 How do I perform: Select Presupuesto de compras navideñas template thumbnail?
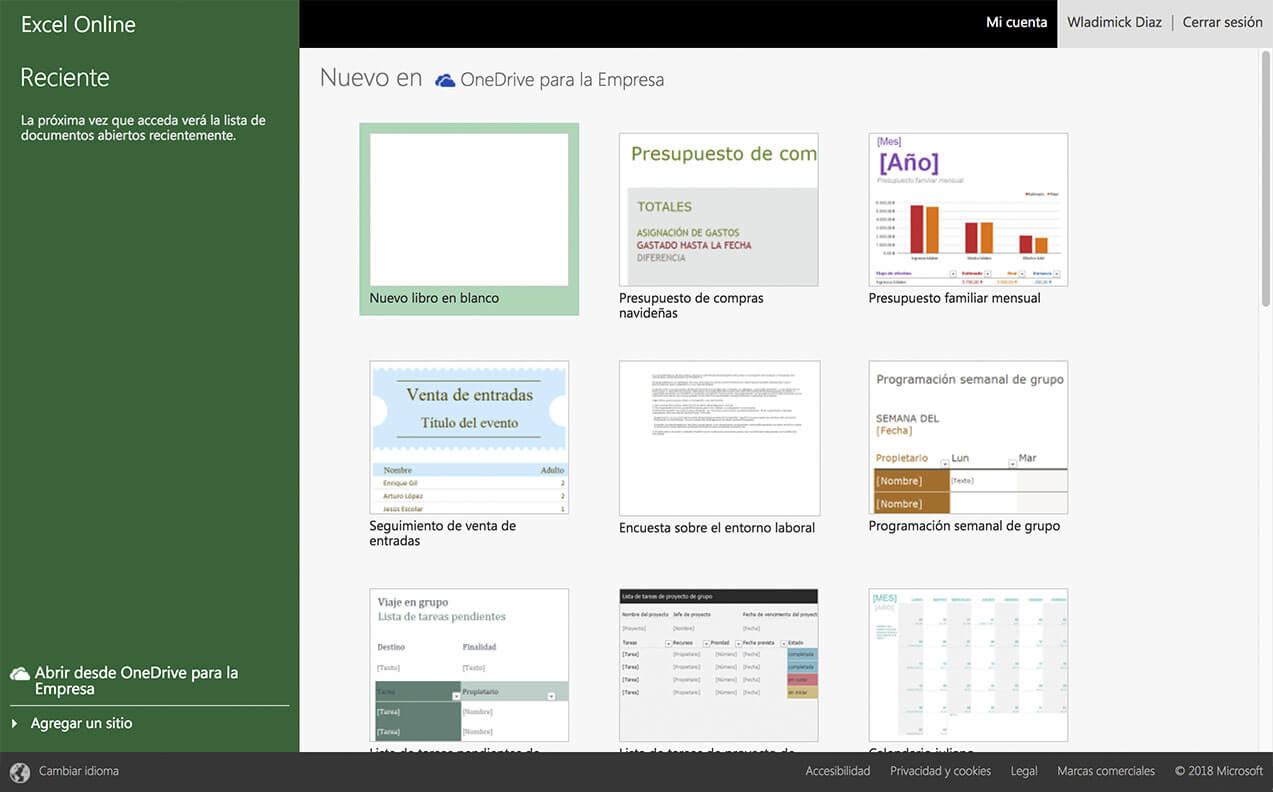click(x=719, y=210)
